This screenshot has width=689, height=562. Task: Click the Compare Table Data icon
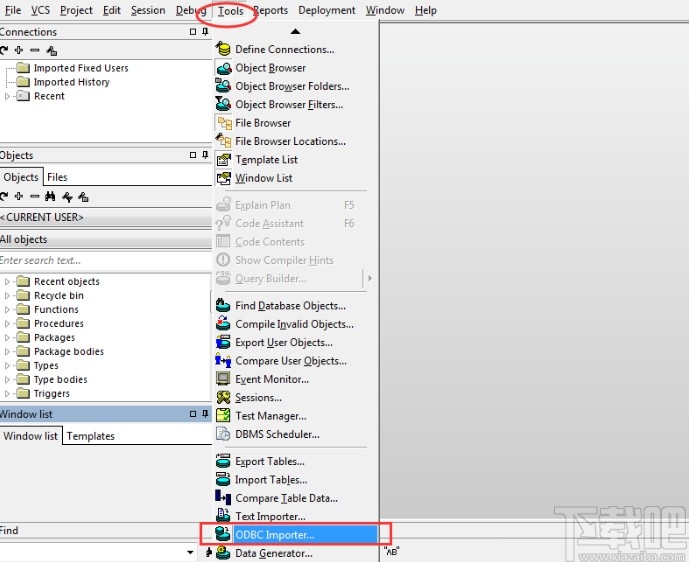pyautogui.click(x=223, y=498)
